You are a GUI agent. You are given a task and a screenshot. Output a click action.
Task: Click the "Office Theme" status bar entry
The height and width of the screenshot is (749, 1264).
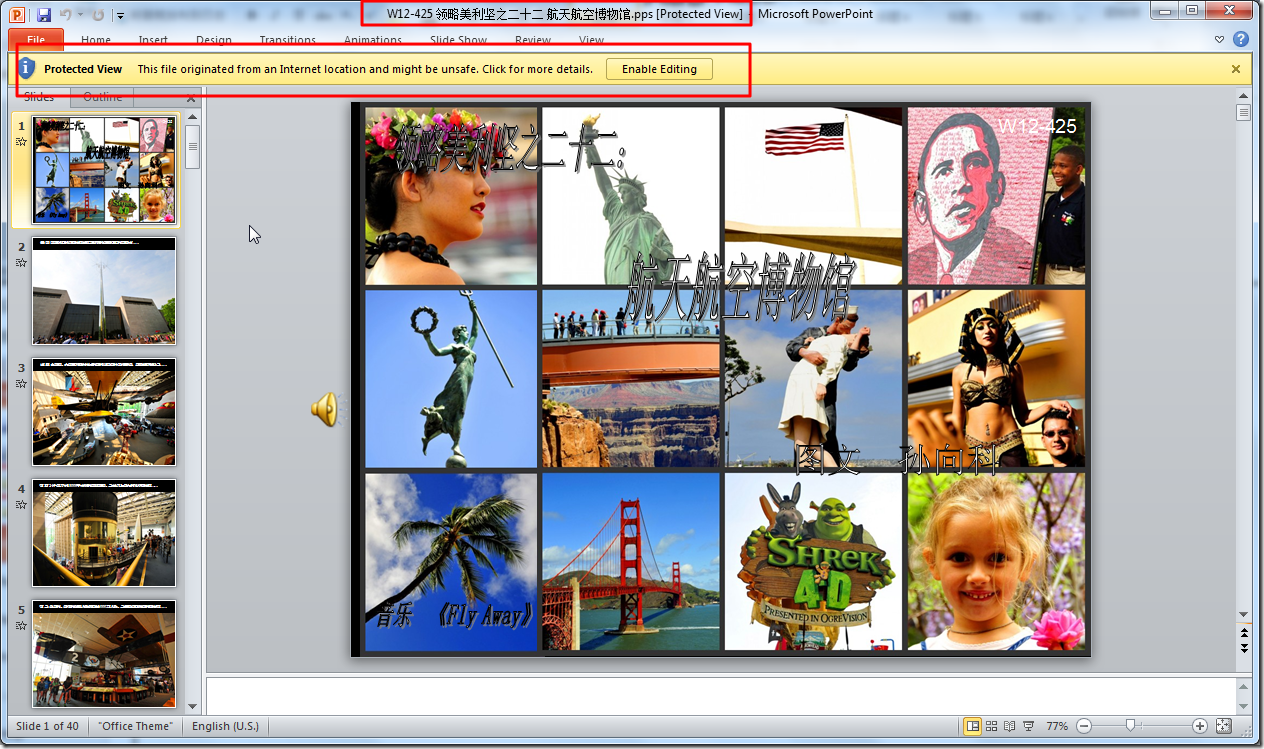pos(135,726)
